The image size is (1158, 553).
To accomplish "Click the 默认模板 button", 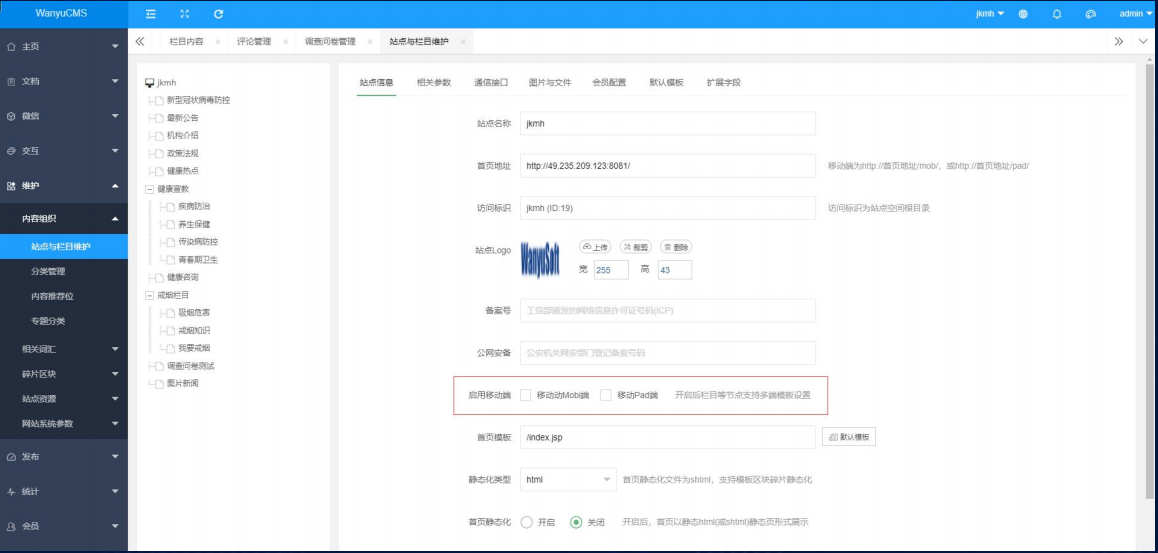I will (849, 438).
